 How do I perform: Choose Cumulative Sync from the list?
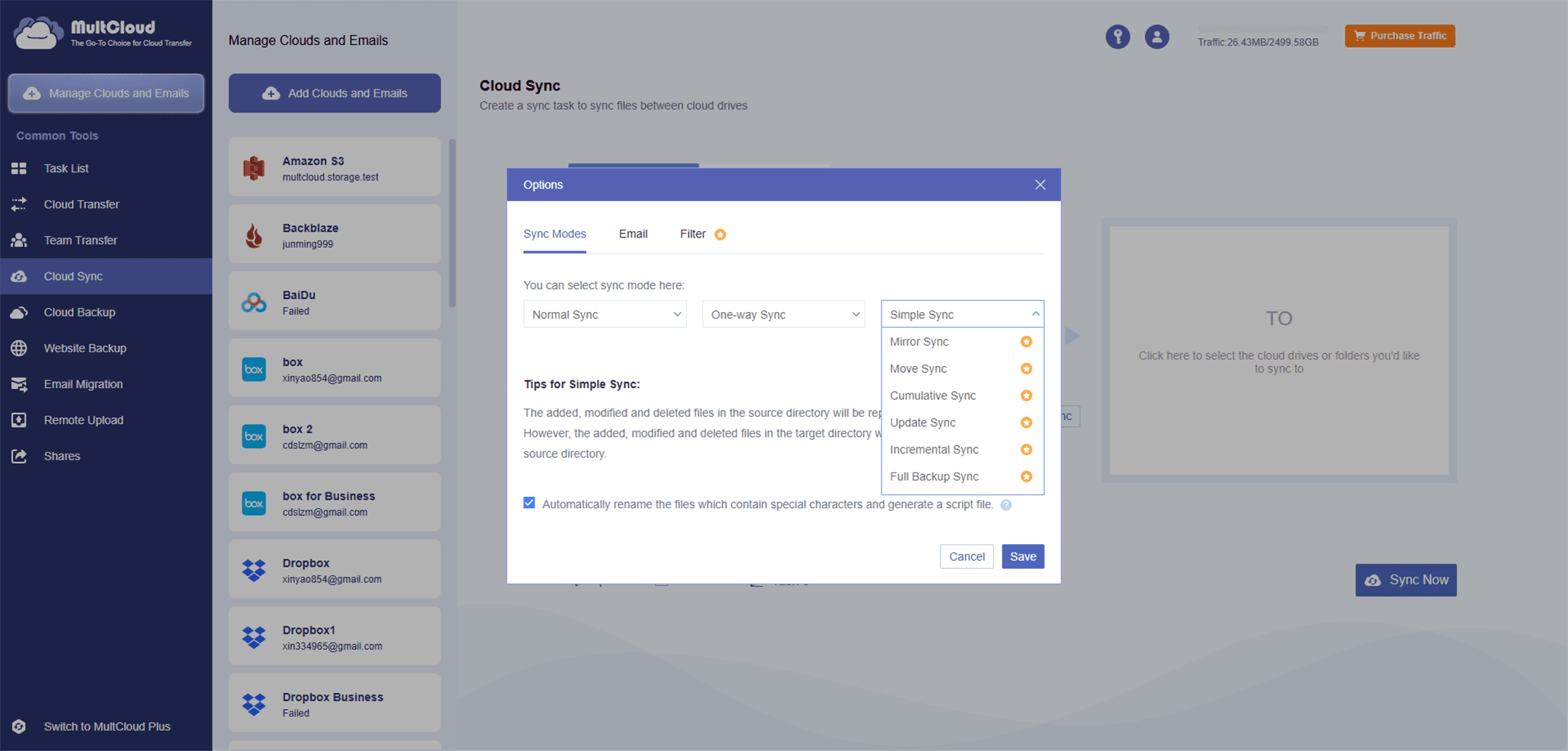[x=962, y=396]
